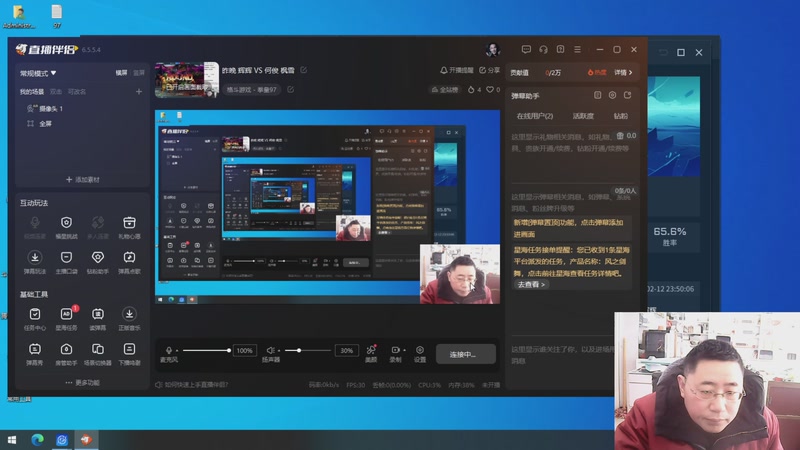
Task: Add a new scene with the plus icon
Action: click(139, 92)
